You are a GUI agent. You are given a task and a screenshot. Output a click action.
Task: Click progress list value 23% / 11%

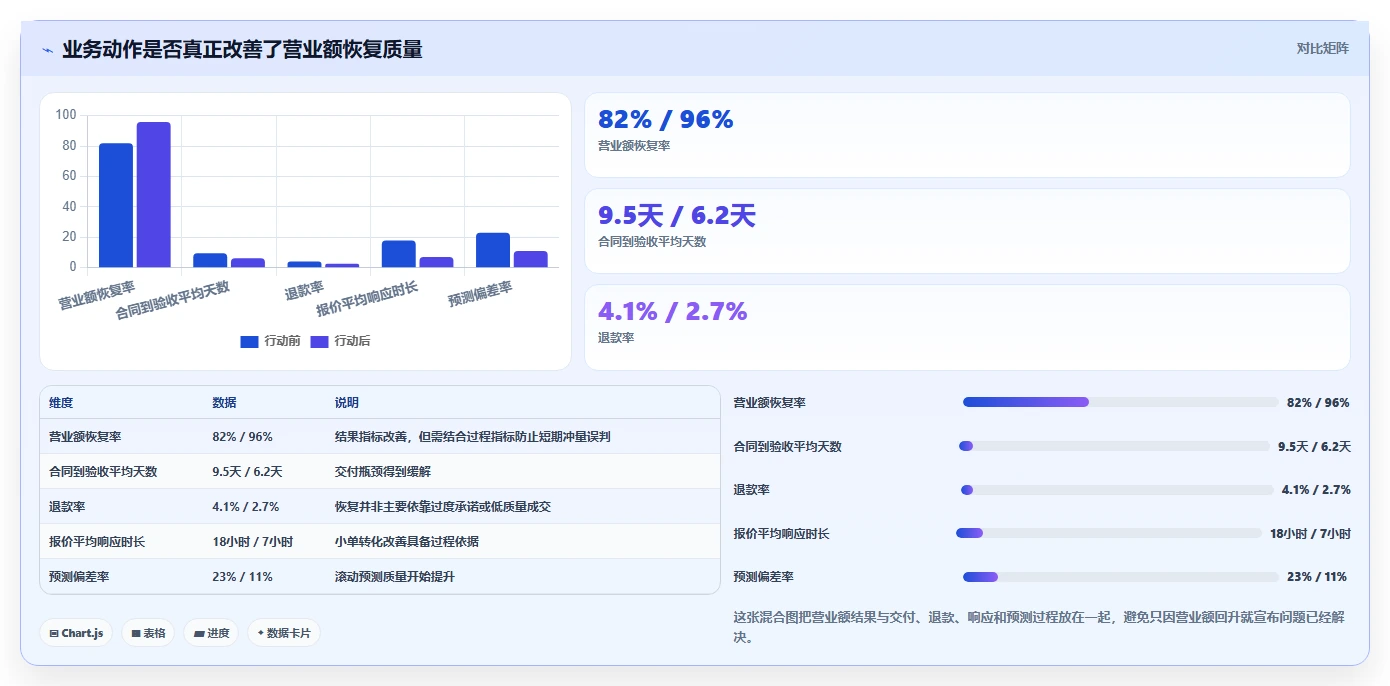pos(1317,577)
